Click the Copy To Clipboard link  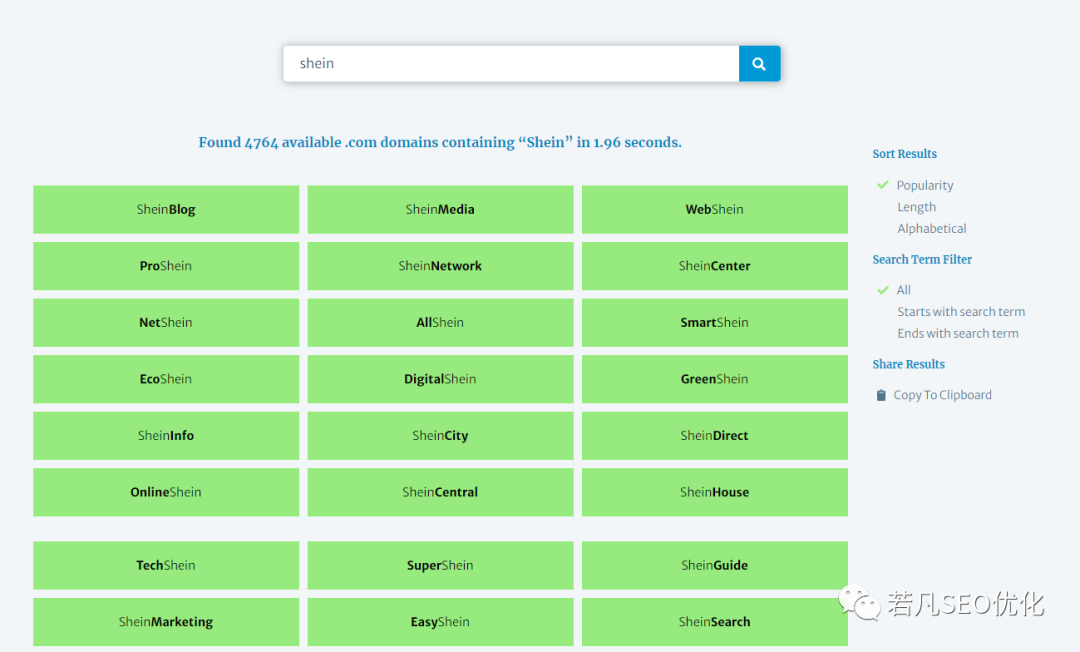pyautogui.click(x=942, y=395)
